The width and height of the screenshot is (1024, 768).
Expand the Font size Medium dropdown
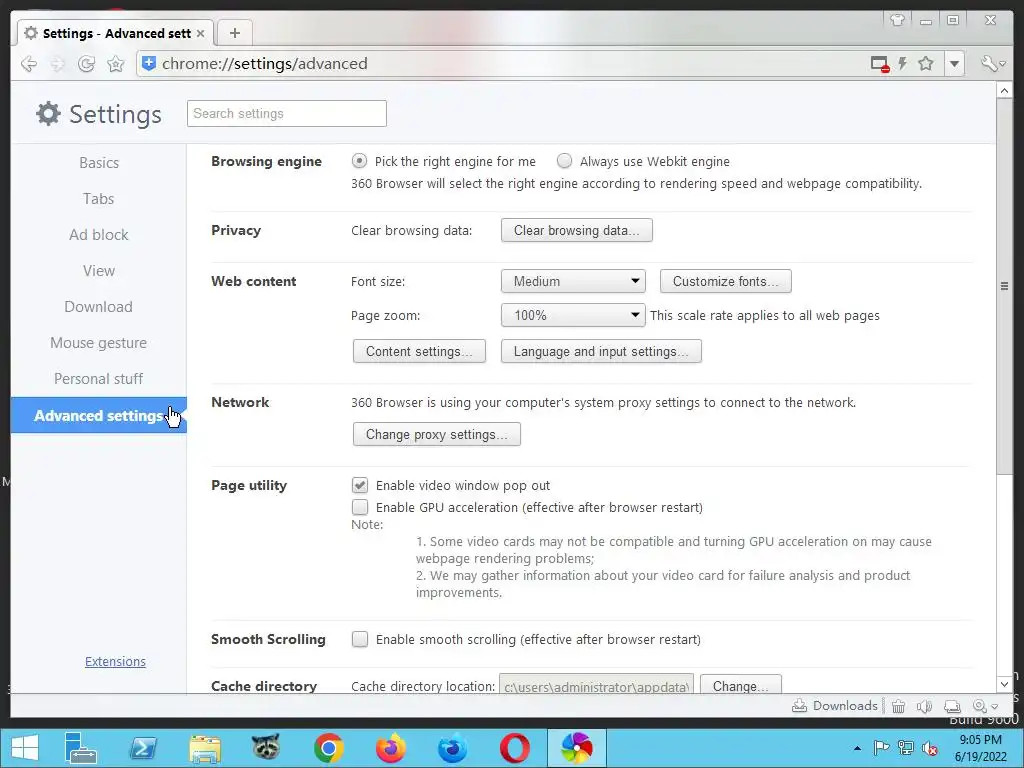point(573,281)
